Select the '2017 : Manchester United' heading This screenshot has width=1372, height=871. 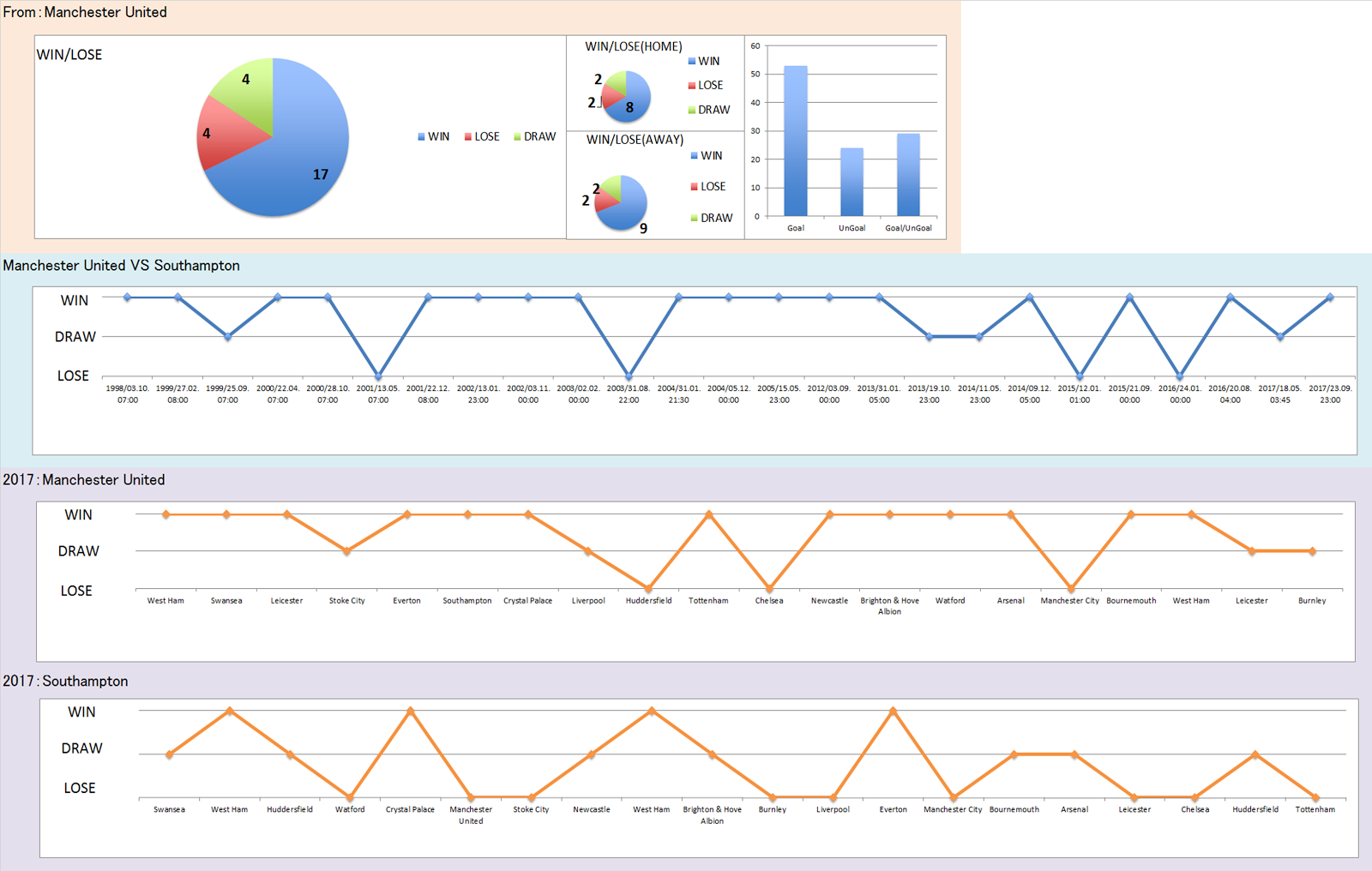point(84,480)
